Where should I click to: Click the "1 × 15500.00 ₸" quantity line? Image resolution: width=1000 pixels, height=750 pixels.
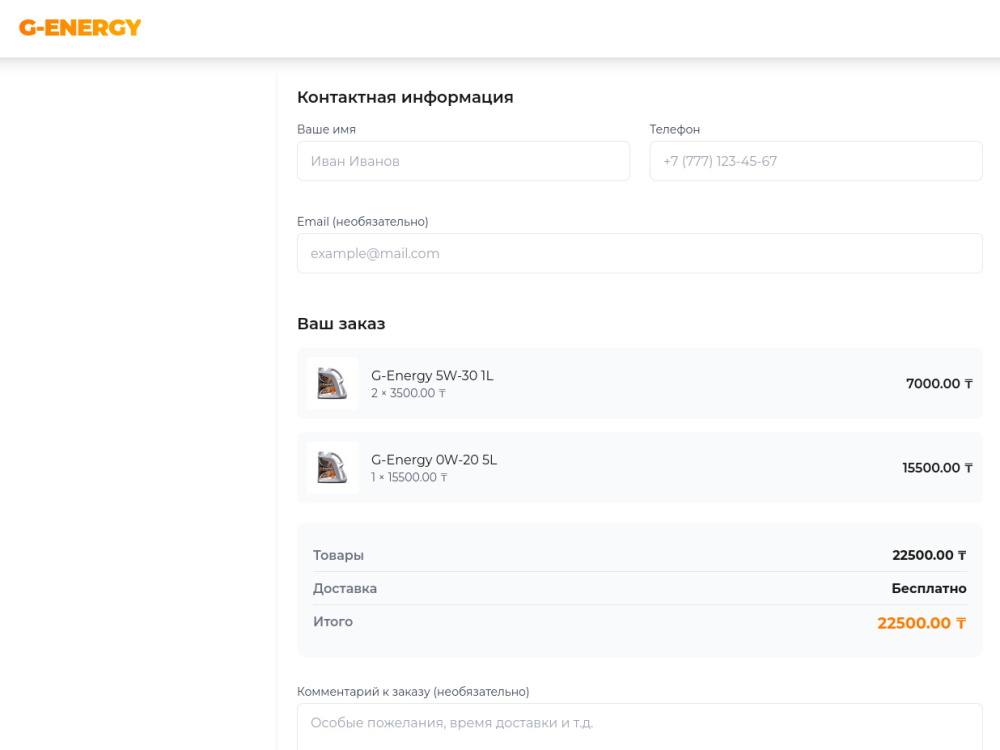pyautogui.click(x=409, y=478)
